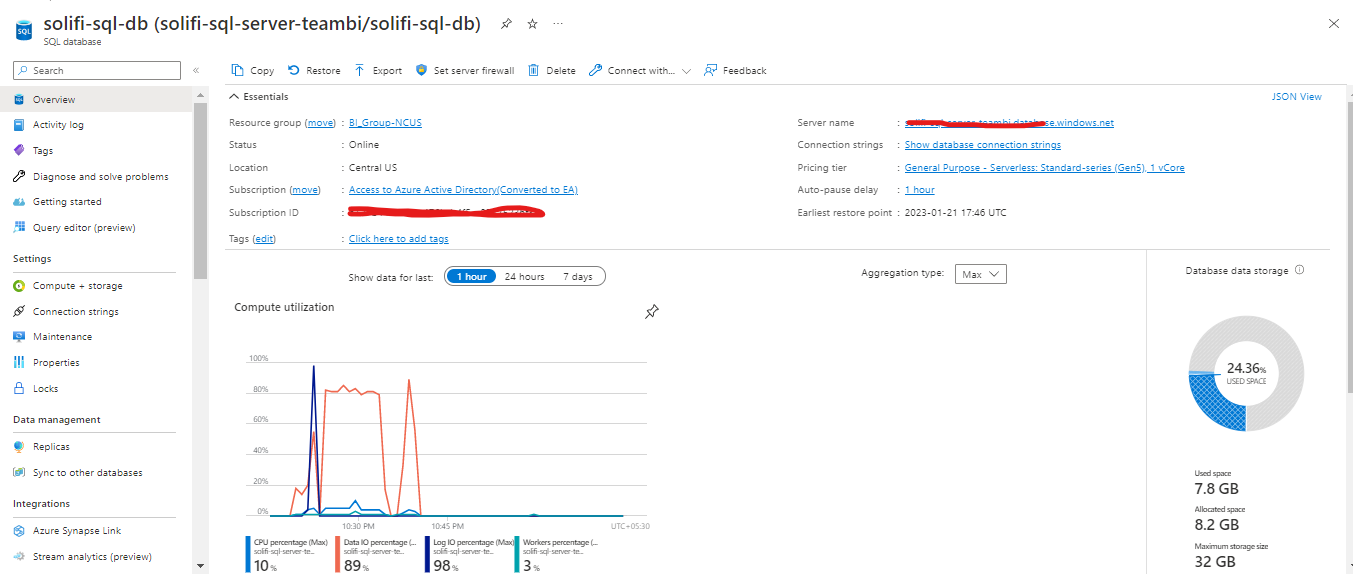Click the Restore toolbar button
This screenshot has width=1353, height=574.
314,70
